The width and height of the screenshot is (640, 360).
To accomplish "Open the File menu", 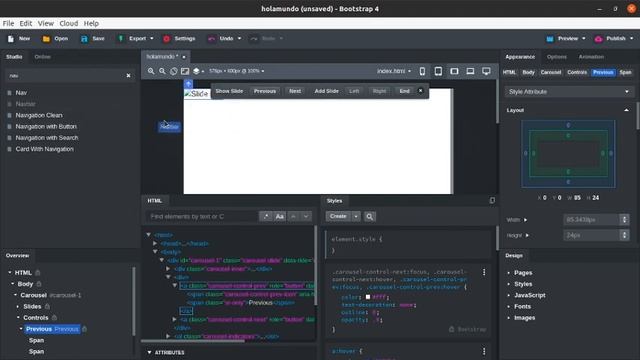I will tap(8, 23).
